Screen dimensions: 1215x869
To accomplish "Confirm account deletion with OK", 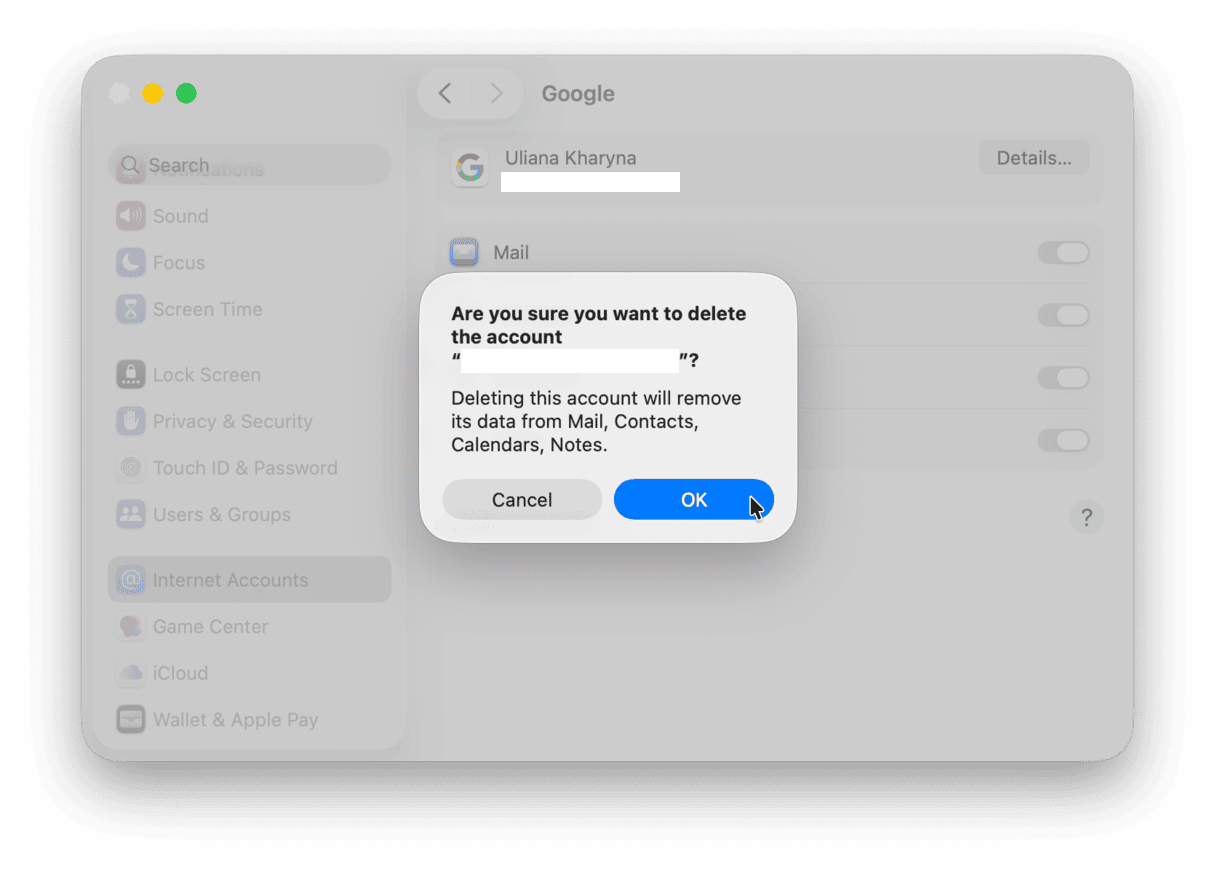I will tap(694, 500).
